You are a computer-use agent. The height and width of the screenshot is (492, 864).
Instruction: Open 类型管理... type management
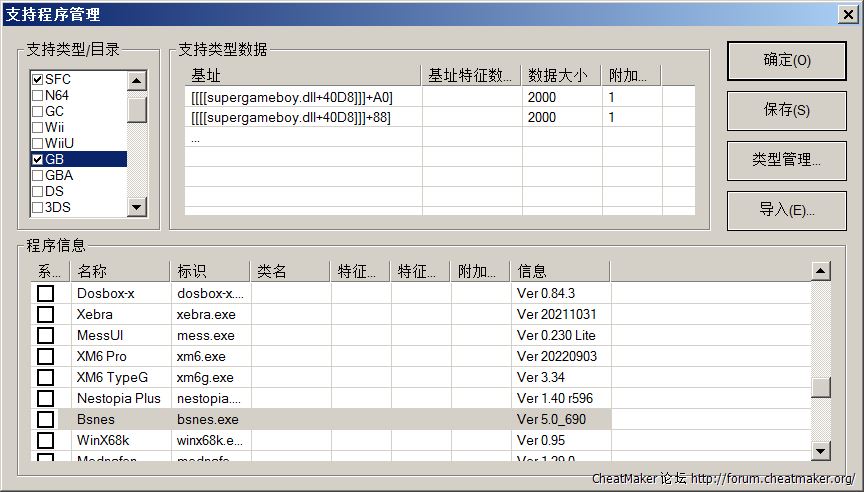(x=786, y=160)
